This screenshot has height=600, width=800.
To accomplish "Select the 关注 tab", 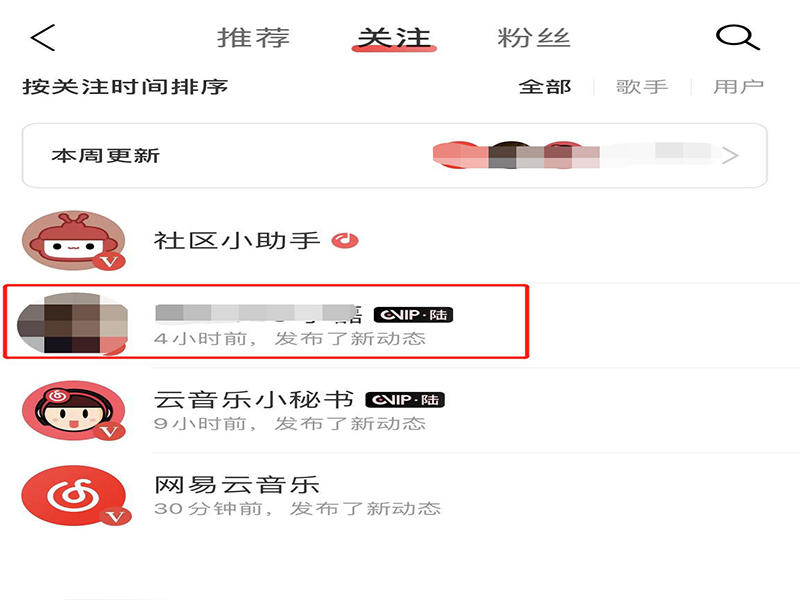I will [394, 38].
